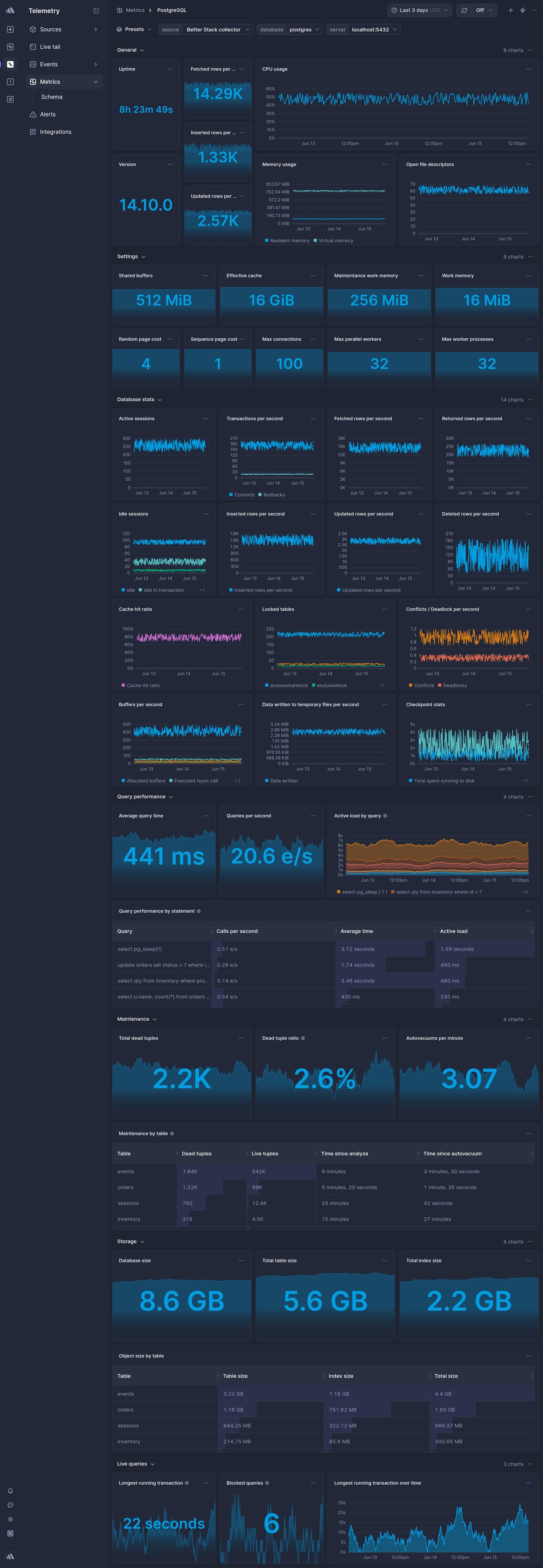Viewport: 543px width, 1568px height.
Task: Sort by Index size column
Action: click(x=341, y=1376)
